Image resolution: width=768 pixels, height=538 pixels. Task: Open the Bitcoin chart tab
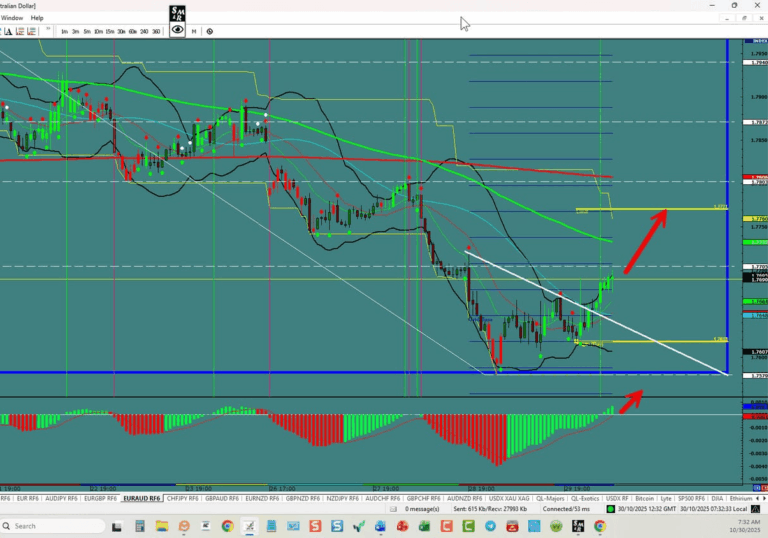[x=645, y=498]
